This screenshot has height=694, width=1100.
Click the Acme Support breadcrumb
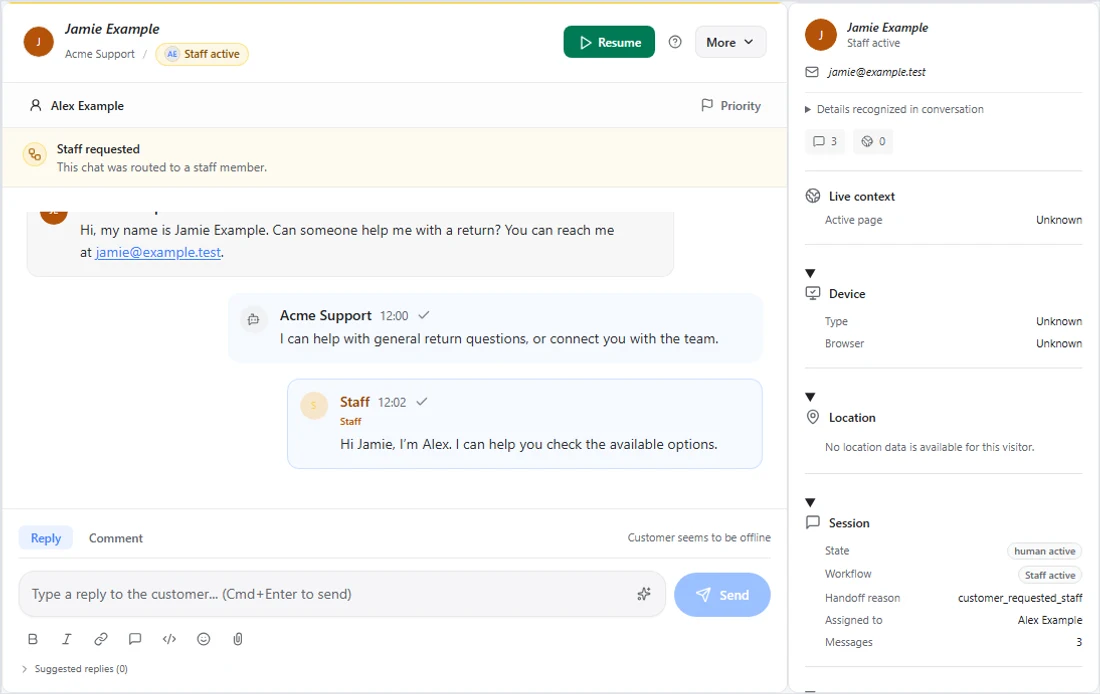[100, 54]
